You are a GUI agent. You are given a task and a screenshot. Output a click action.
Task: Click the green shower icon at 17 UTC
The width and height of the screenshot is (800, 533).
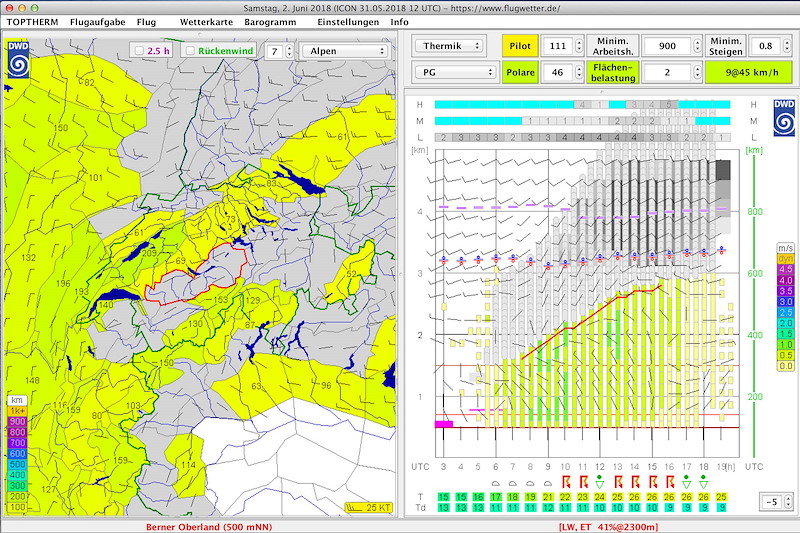coord(687,481)
